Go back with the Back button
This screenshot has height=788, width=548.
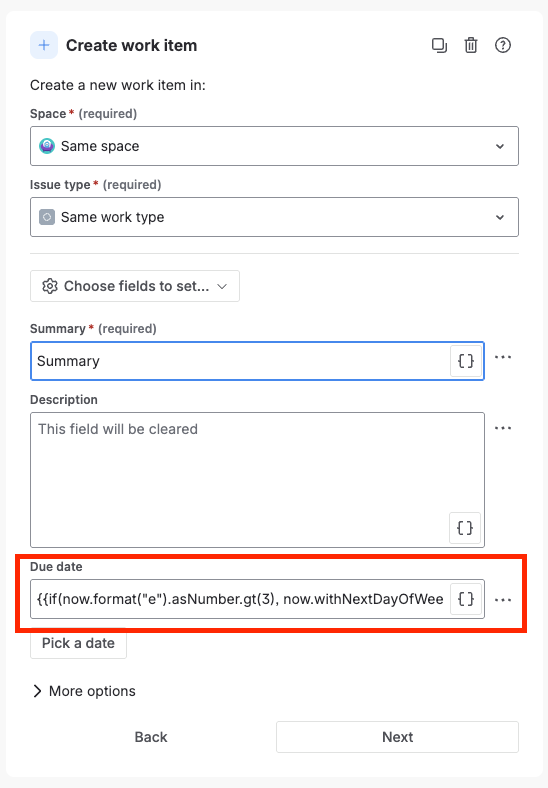tap(151, 737)
